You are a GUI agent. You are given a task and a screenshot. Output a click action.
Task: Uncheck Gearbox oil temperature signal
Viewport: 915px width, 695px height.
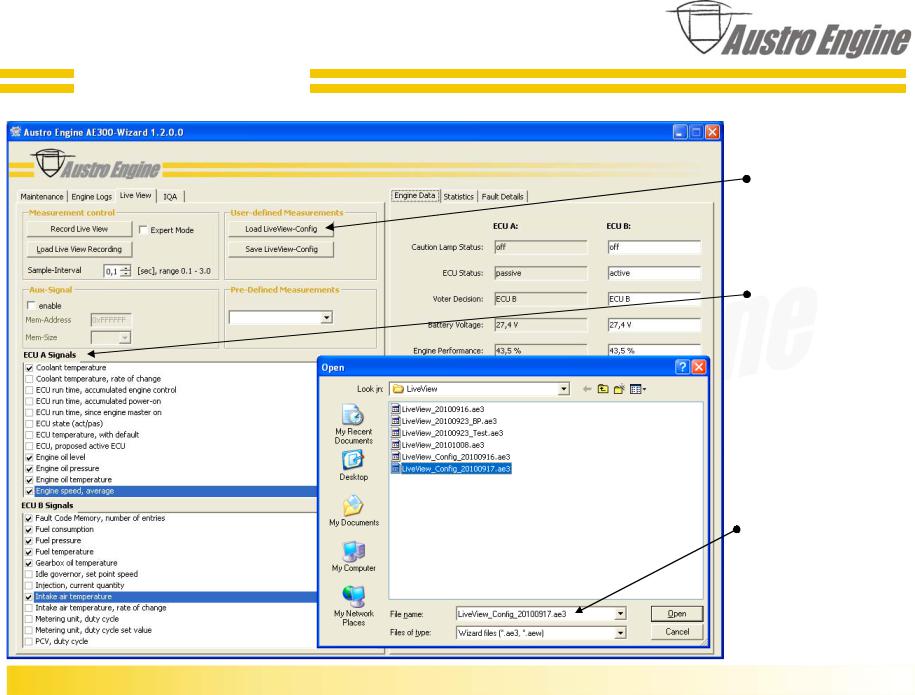click(x=29, y=564)
